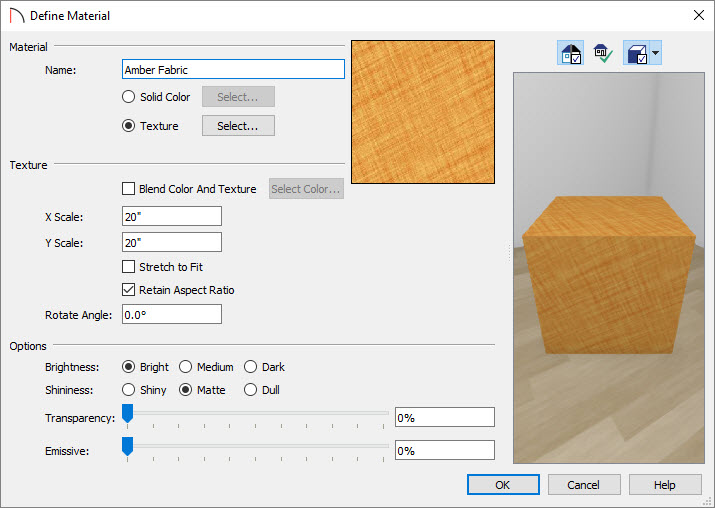The height and width of the screenshot is (508, 715).
Task: Confirm with the OK button
Action: 503,485
